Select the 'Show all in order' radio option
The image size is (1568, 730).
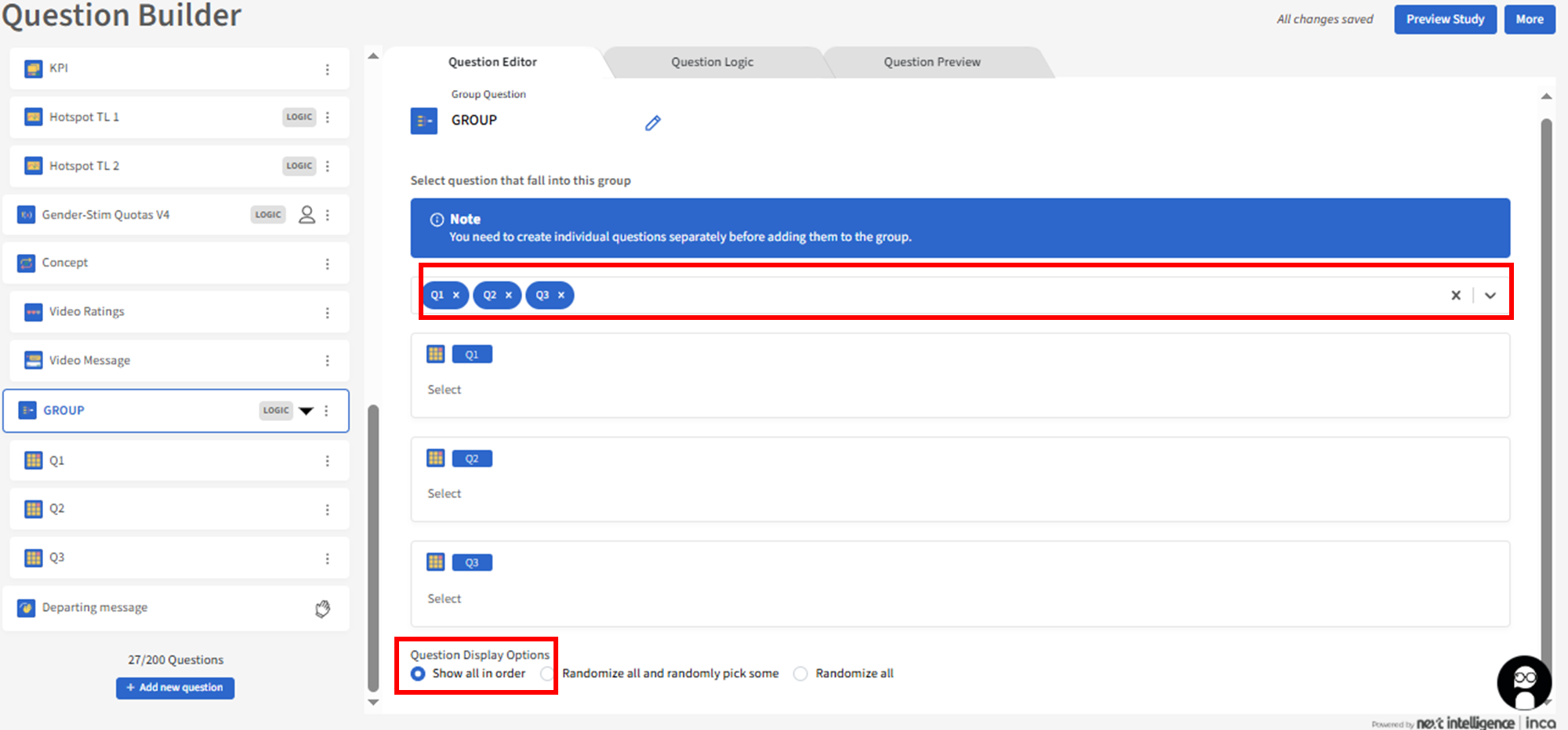click(x=419, y=674)
